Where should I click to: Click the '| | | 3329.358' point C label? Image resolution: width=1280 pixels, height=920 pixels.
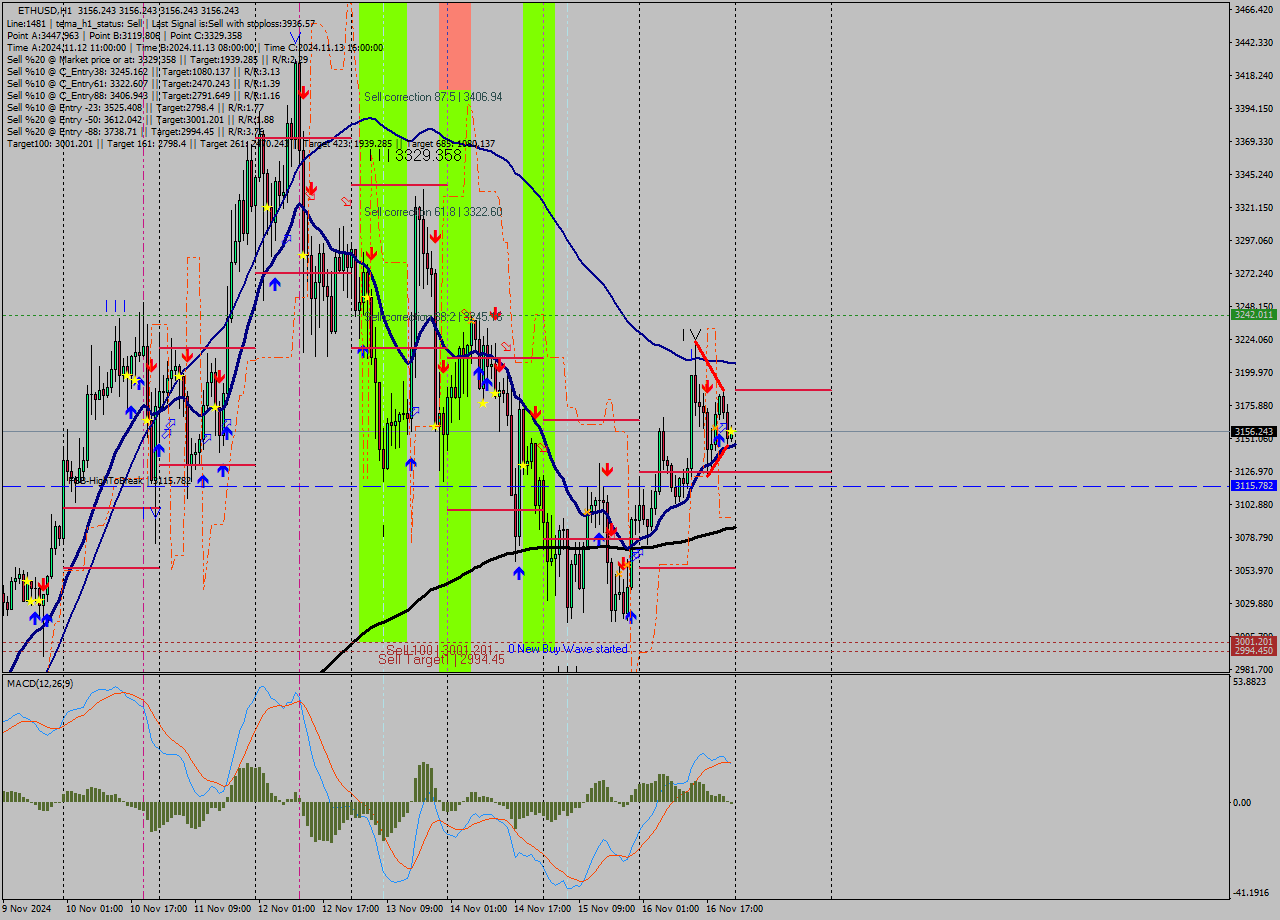[x=415, y=155]
